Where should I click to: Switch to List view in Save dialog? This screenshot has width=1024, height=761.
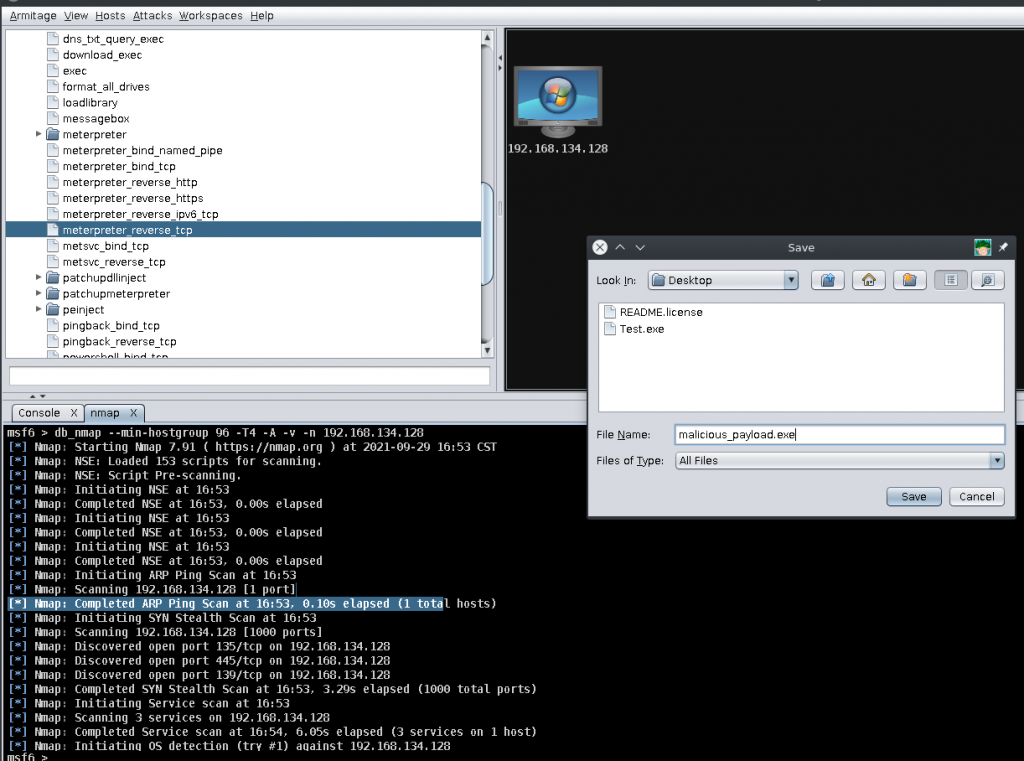tap(951, 280)
